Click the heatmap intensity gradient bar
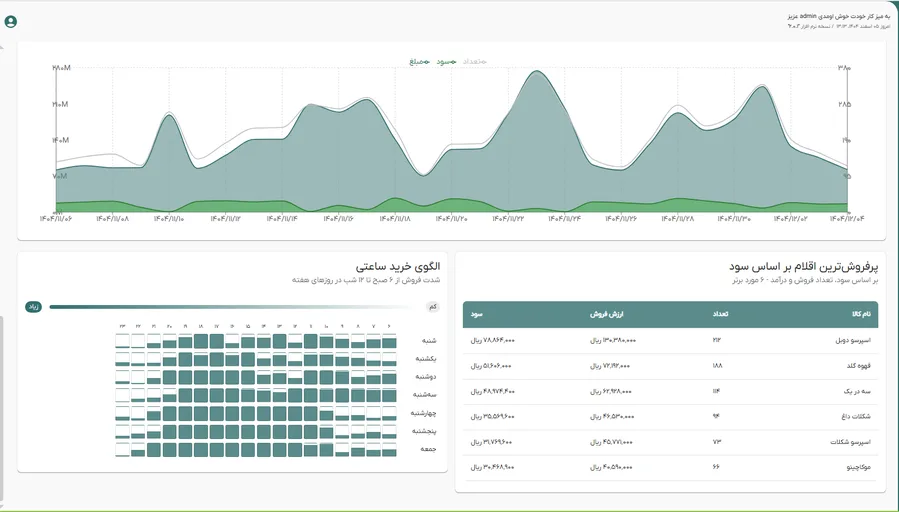 (x=234, y=307)
